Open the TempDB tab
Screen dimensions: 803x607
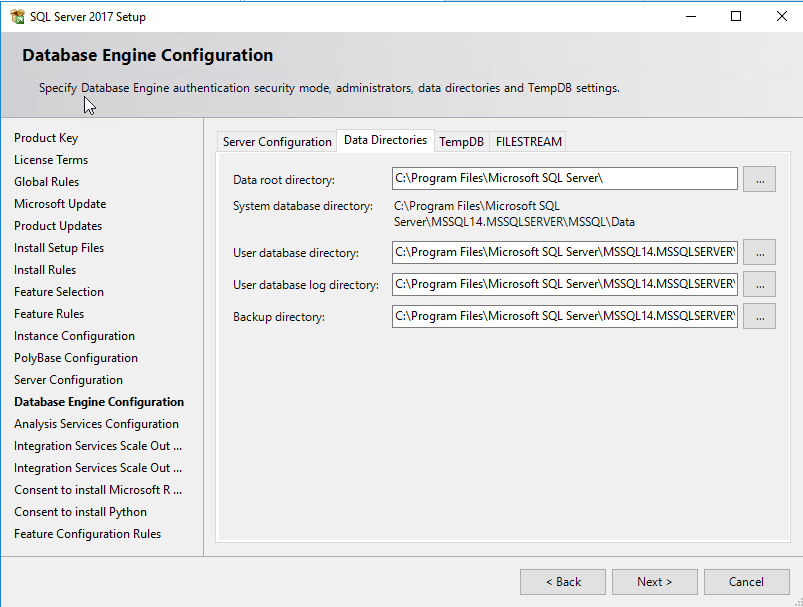pos(461,142)
